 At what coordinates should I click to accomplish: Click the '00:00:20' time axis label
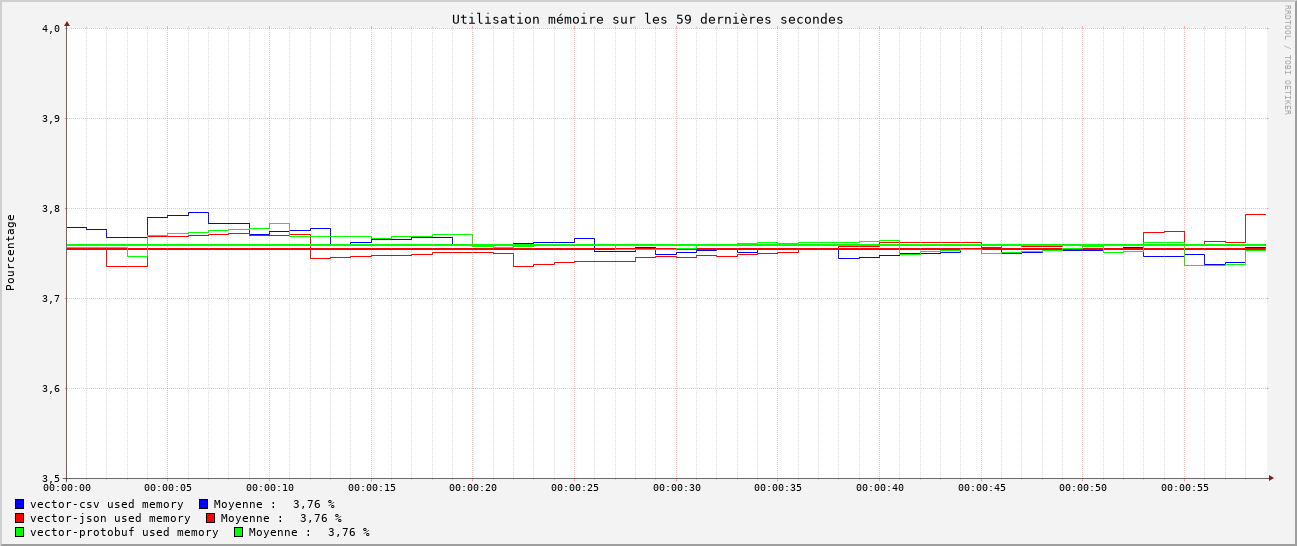[x=473, y=488]
